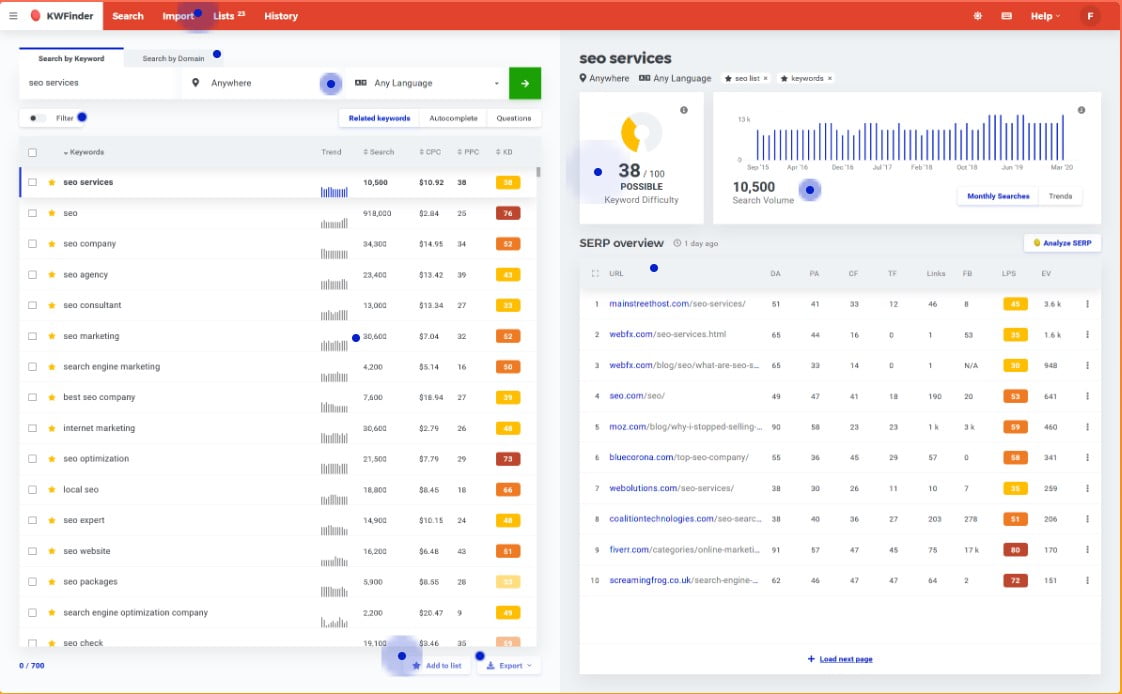Toggle the theme sun icon
Viewport: 1122px width, 694px height.
pos(977,16)
